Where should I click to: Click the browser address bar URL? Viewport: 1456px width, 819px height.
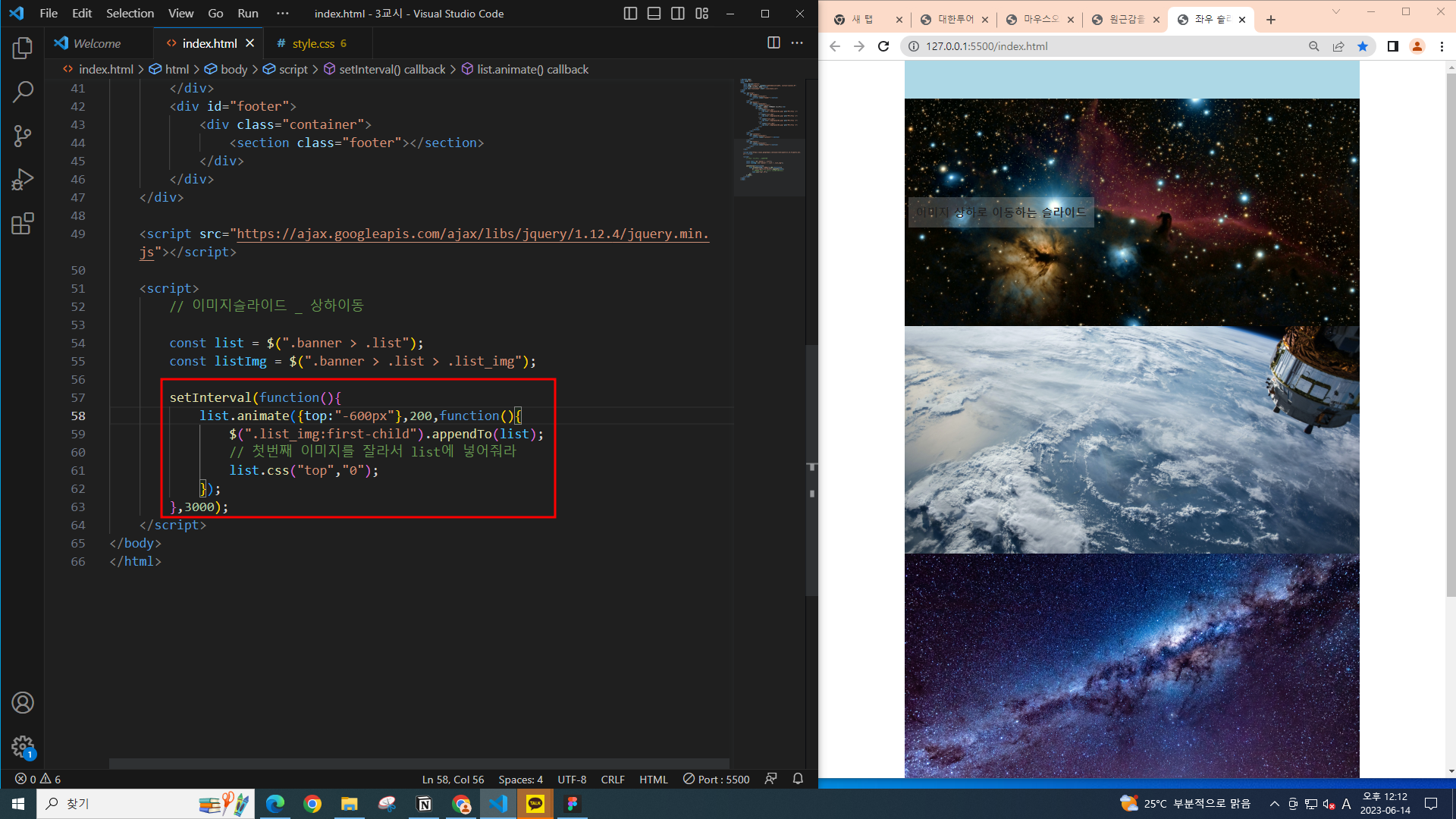tap(987, 46)
